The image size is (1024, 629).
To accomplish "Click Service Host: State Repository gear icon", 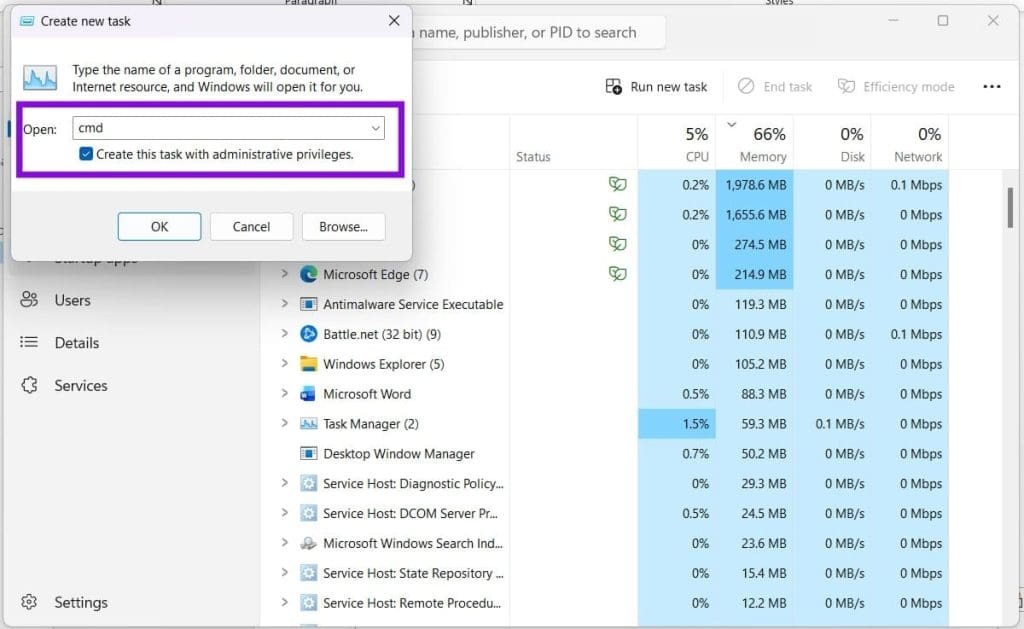I will (308, 573).
